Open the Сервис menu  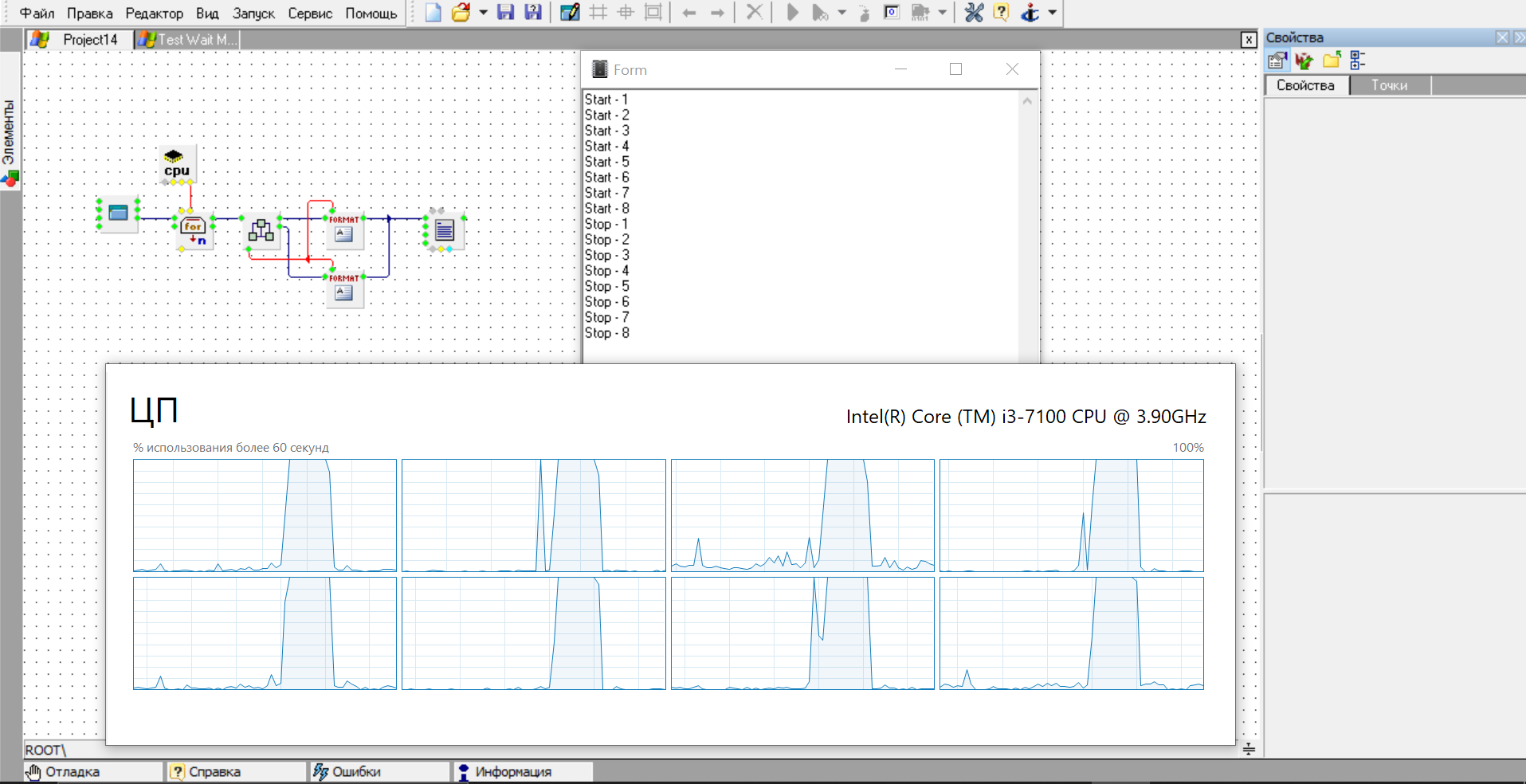[x=310, y=14]
